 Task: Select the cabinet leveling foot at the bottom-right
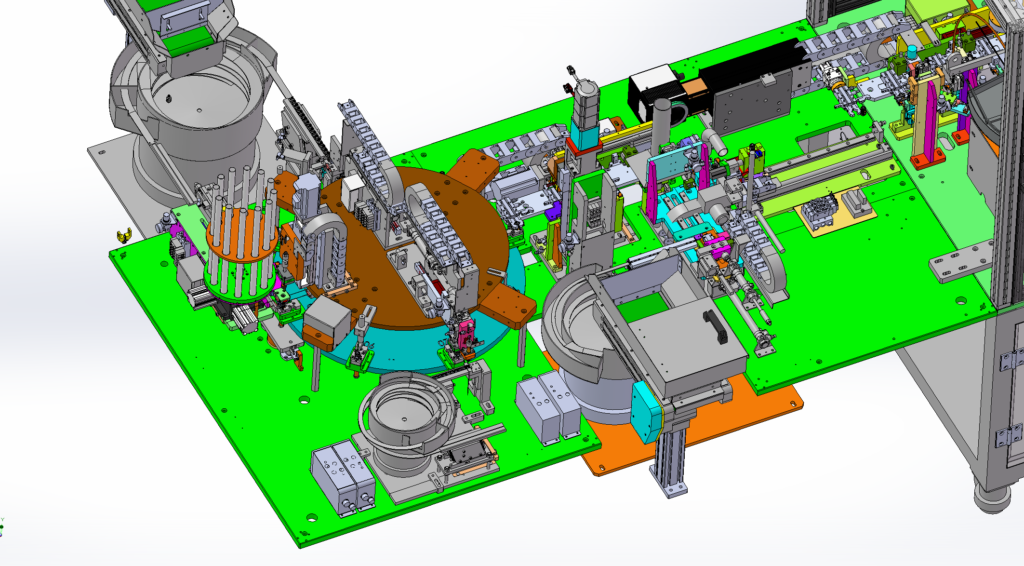coord(993,500)
